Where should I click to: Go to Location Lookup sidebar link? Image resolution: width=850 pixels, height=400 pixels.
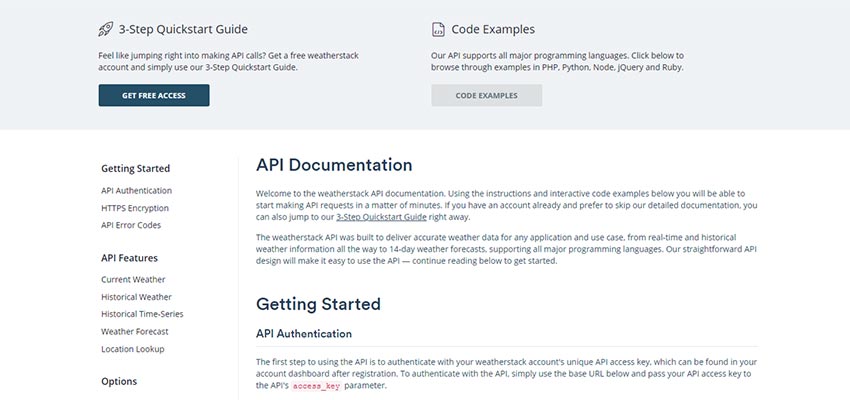[133, 349]
